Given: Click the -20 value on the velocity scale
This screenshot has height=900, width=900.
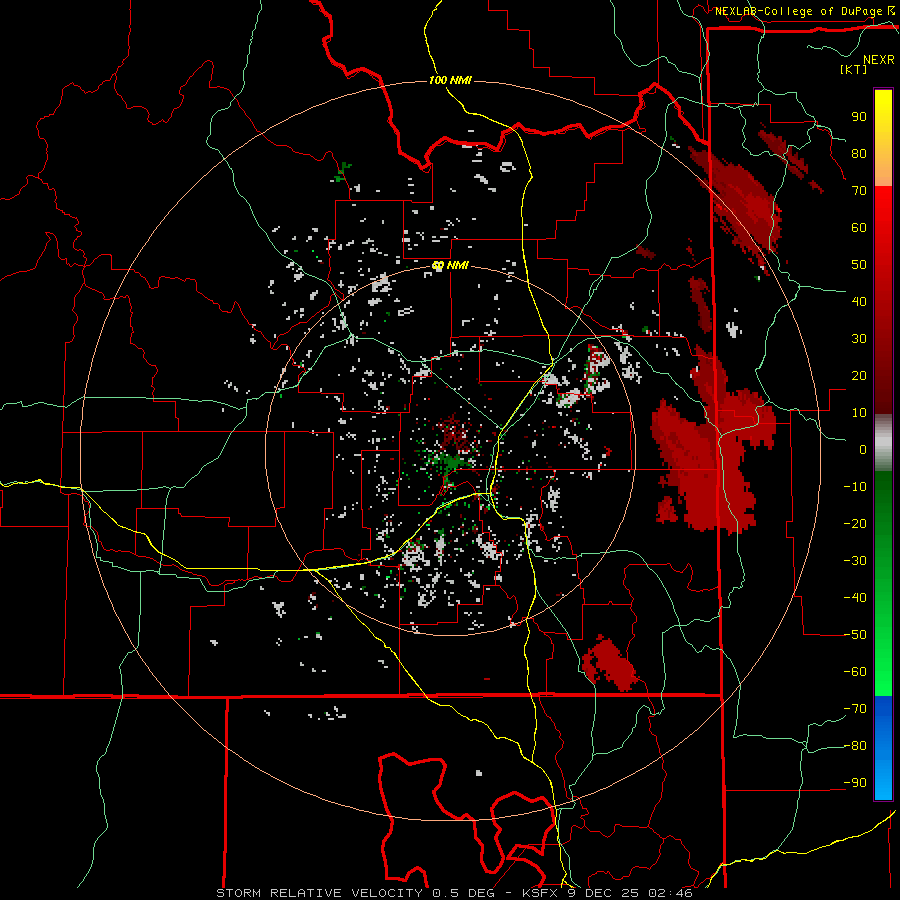Looking at the screenshot, I should coord(855,524).
